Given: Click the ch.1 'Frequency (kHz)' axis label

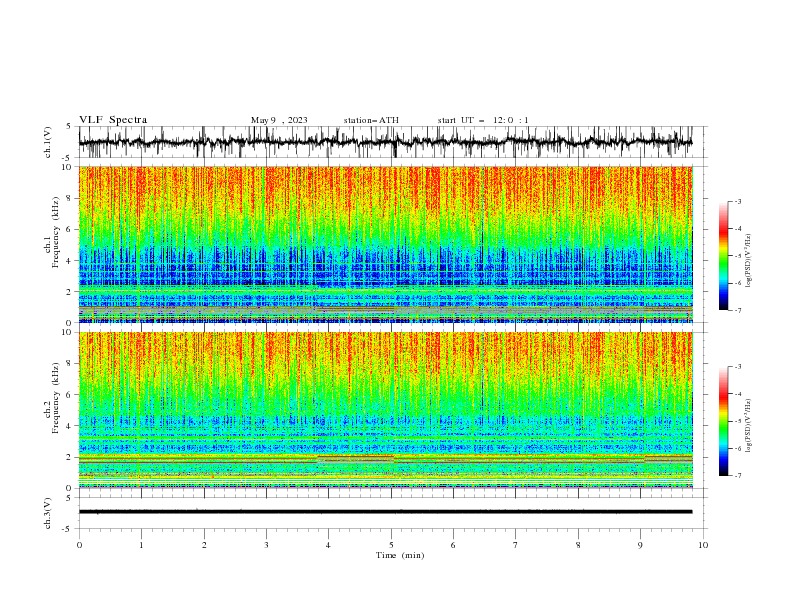Looking at the screenshot, I should 56,232.
